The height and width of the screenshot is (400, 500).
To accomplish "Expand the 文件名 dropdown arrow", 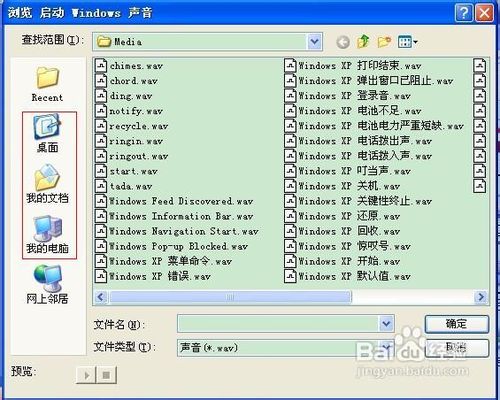I will point(386,324).
